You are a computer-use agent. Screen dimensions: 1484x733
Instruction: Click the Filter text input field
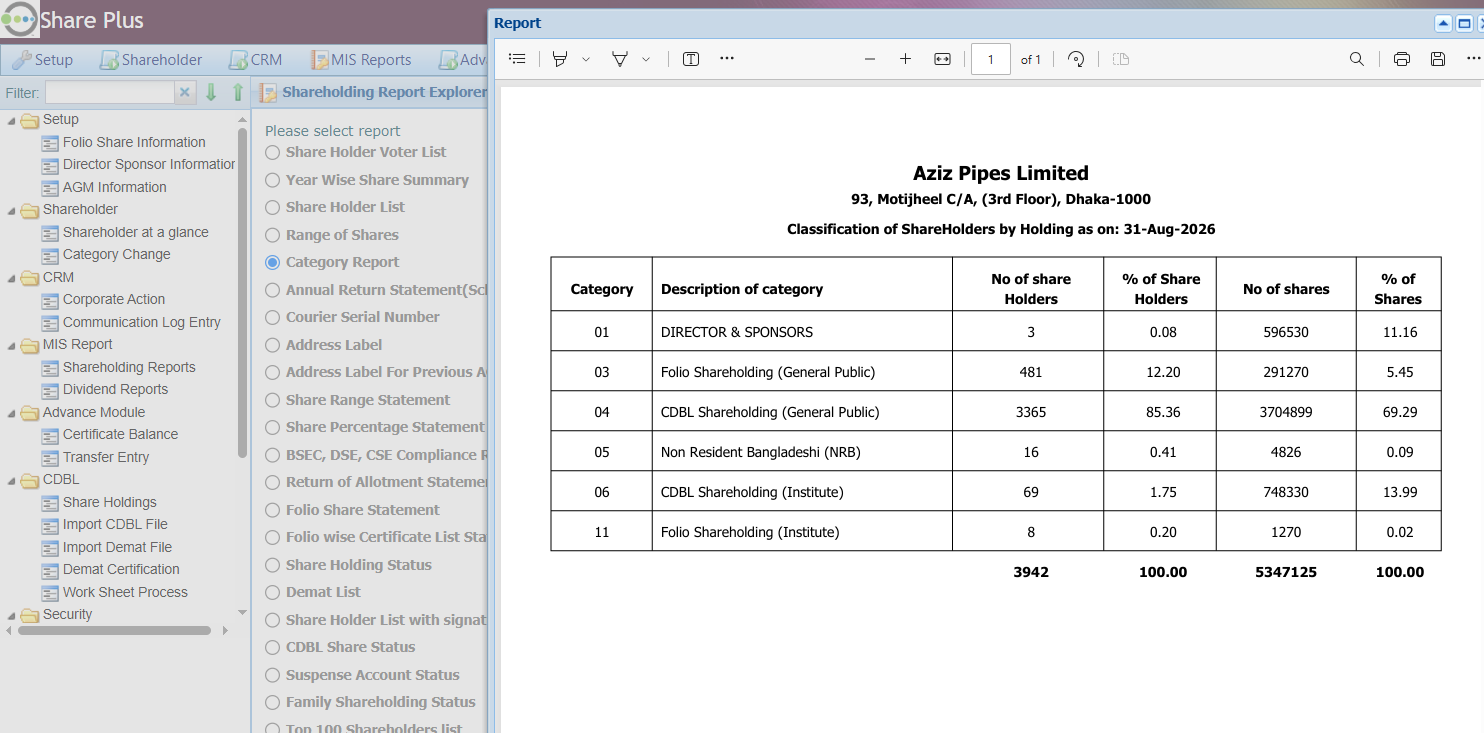pyautogui.click(x=110, y=93)
